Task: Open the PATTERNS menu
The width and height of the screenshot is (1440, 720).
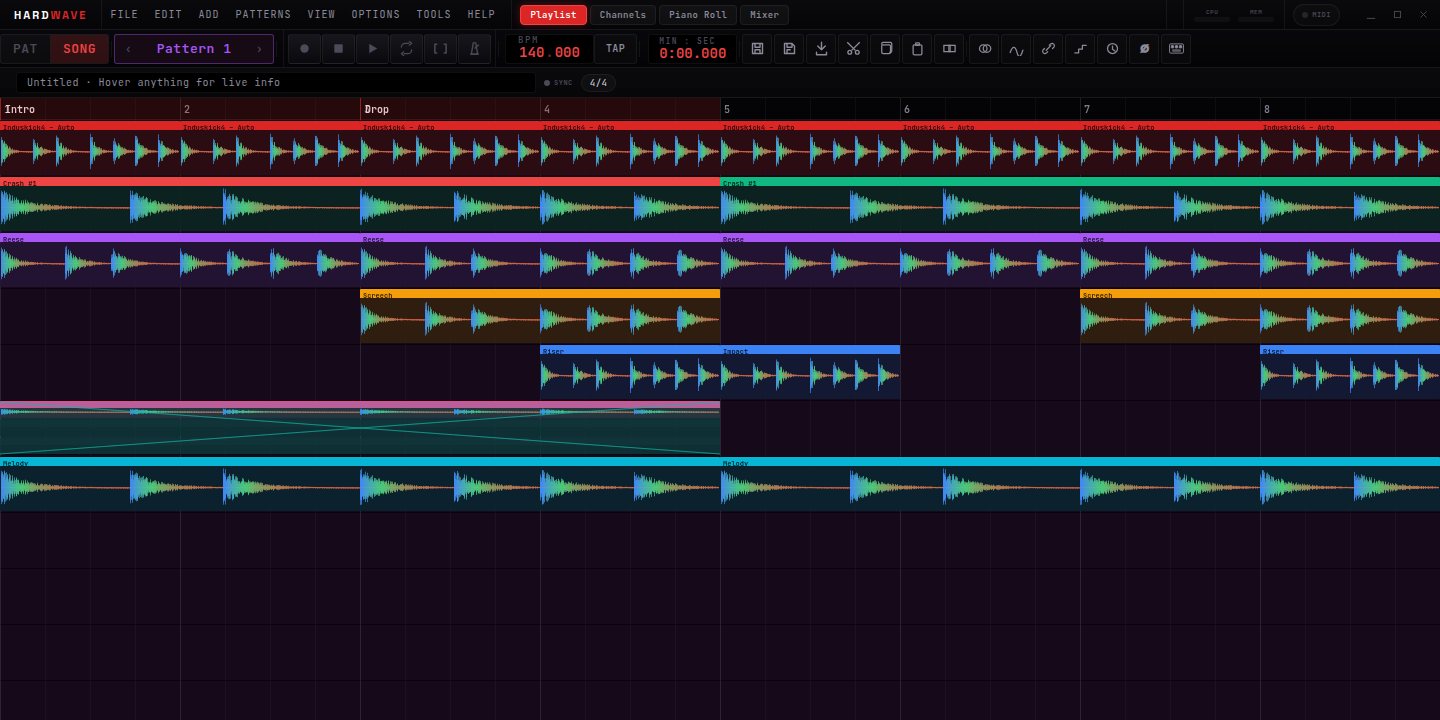Action: point(263,15)
